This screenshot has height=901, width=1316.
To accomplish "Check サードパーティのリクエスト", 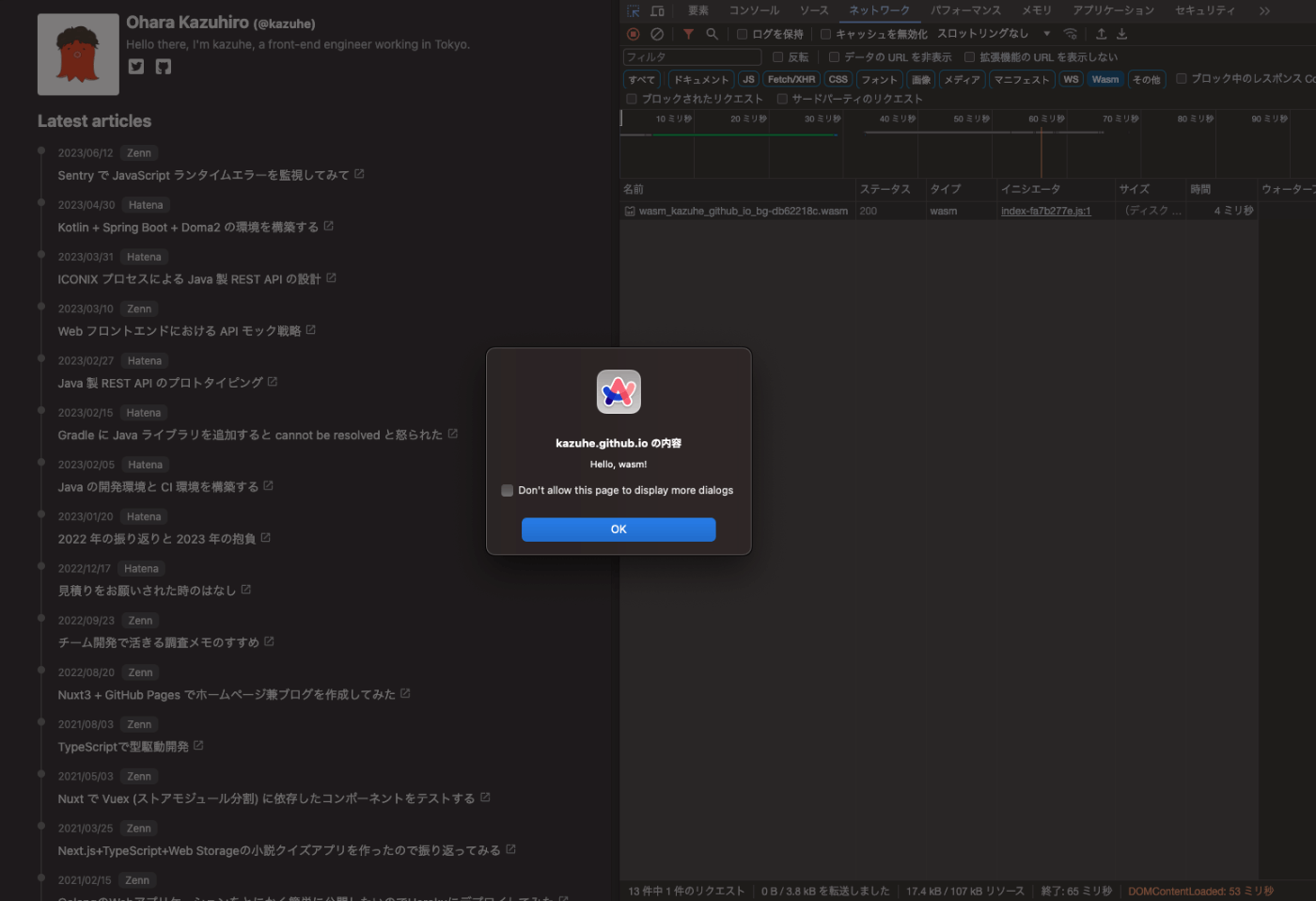I will 781,99.
